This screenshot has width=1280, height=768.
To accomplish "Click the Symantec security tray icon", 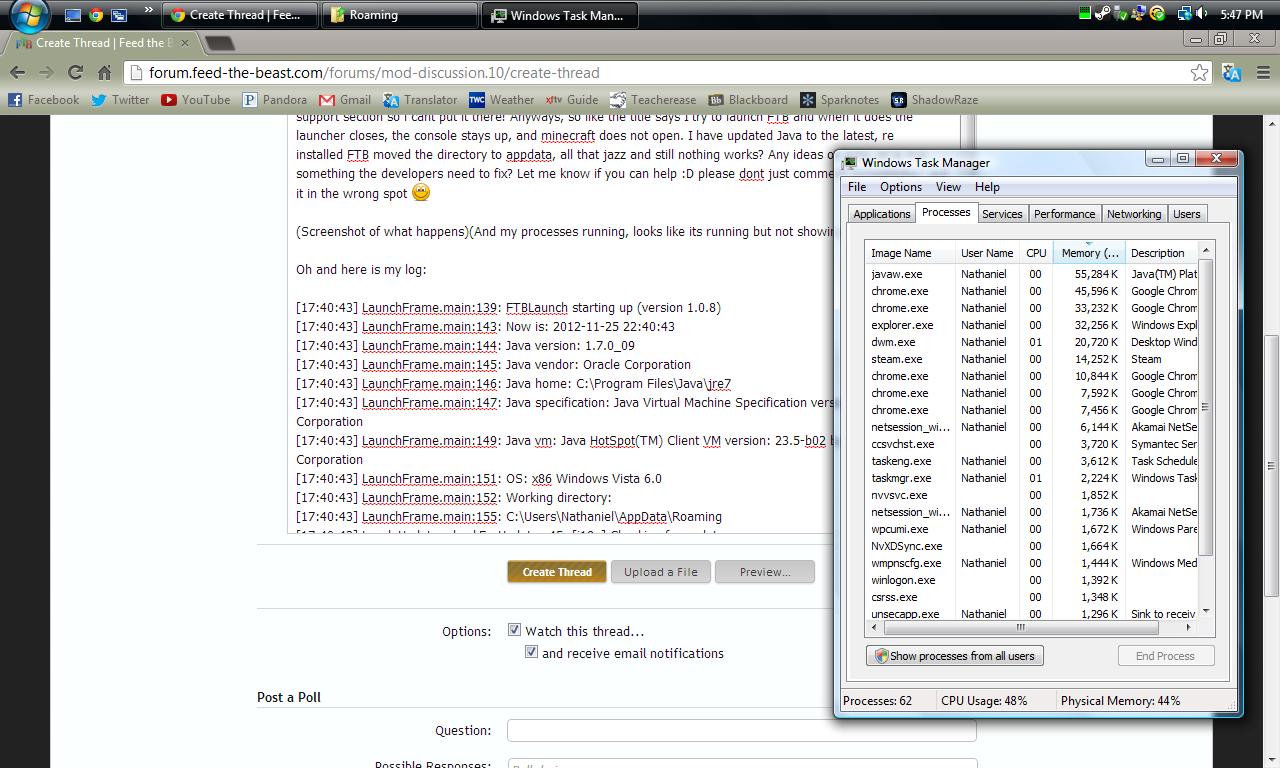I will [x=1157, y=14].
